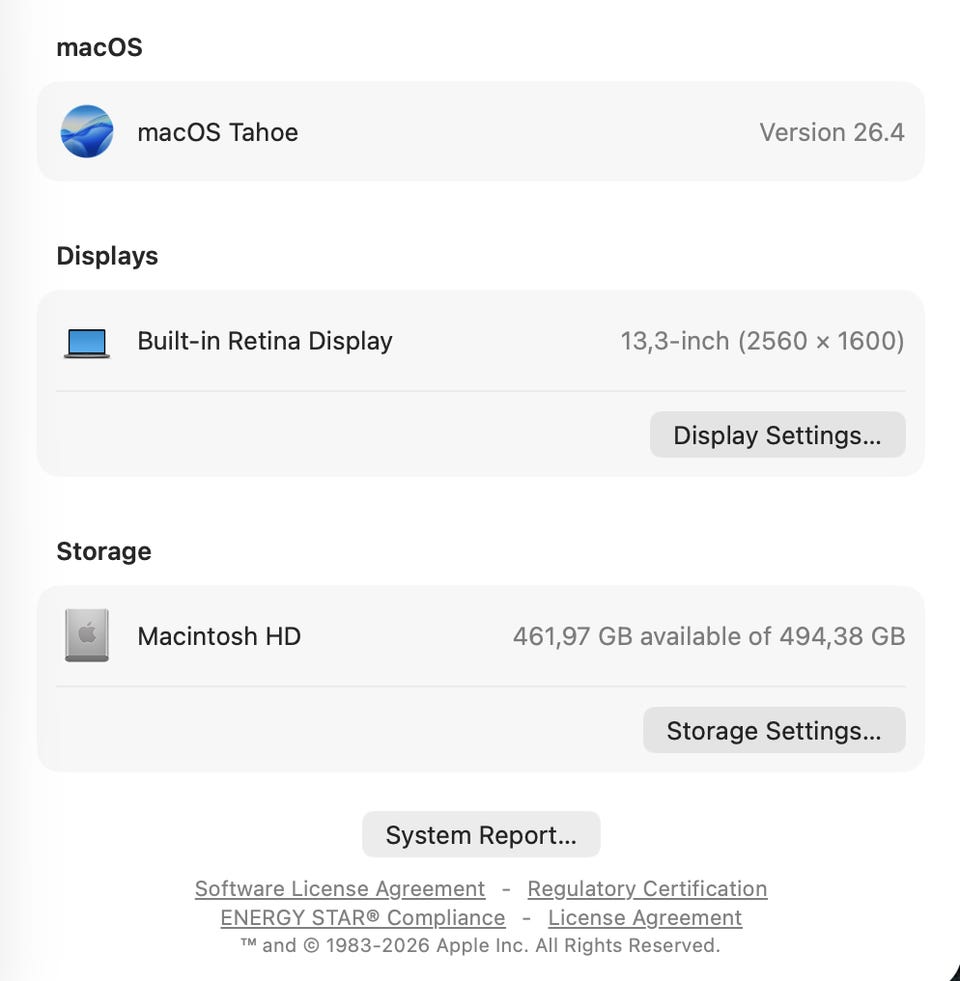960x981 pixels.
Task: Select the Built-in Retina Display label
Action: coord(265,341)
